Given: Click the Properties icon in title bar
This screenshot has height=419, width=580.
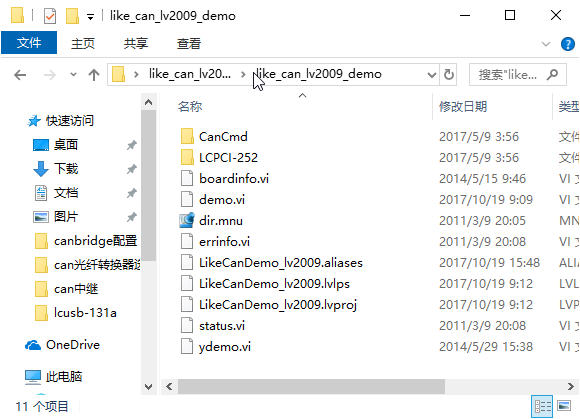Looking at the screenshot, I should [x=50, y=16].
